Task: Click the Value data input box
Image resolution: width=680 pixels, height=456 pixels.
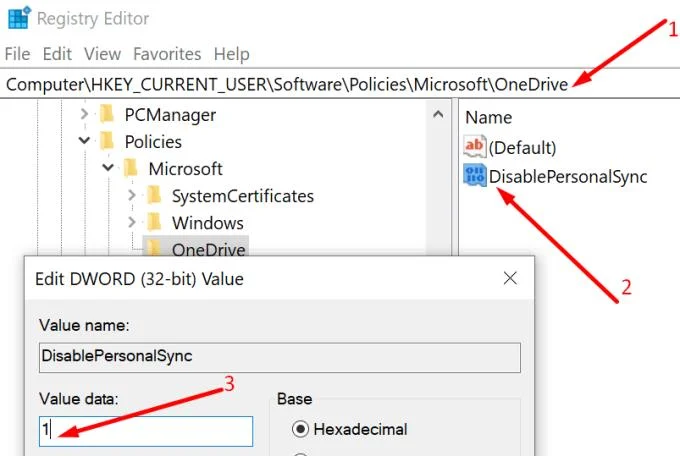Action: [x=146, y=431]
